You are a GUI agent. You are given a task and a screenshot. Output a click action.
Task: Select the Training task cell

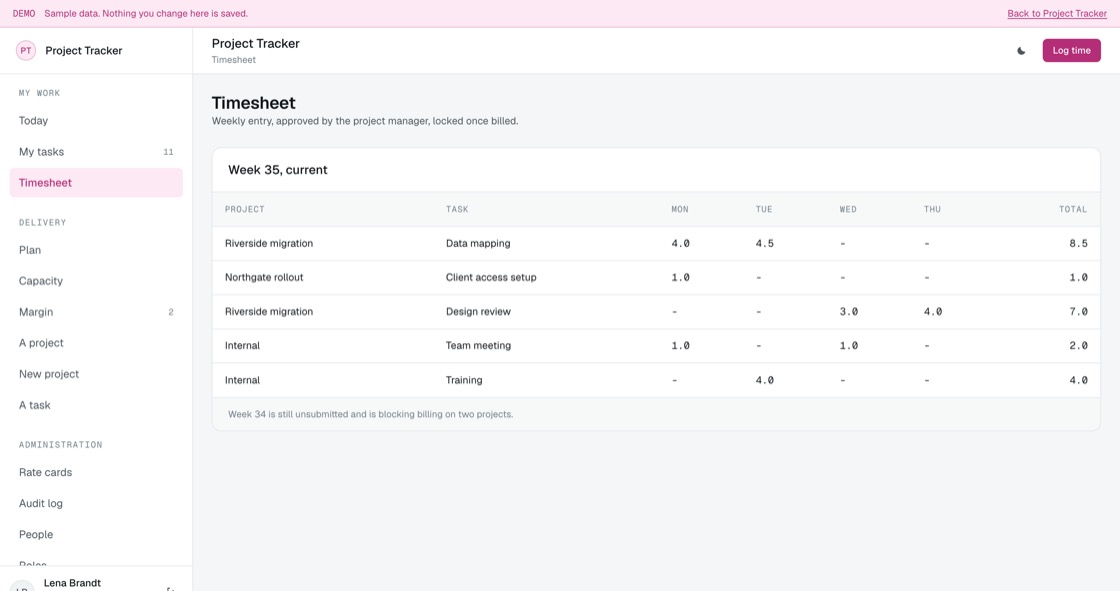point(464,380)
